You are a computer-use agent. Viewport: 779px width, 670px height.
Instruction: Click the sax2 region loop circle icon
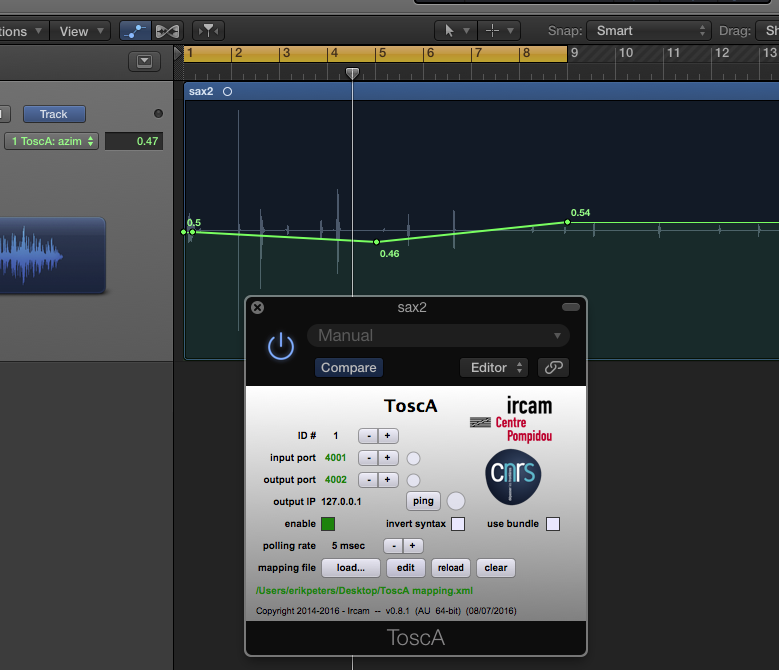click(227, 91)
